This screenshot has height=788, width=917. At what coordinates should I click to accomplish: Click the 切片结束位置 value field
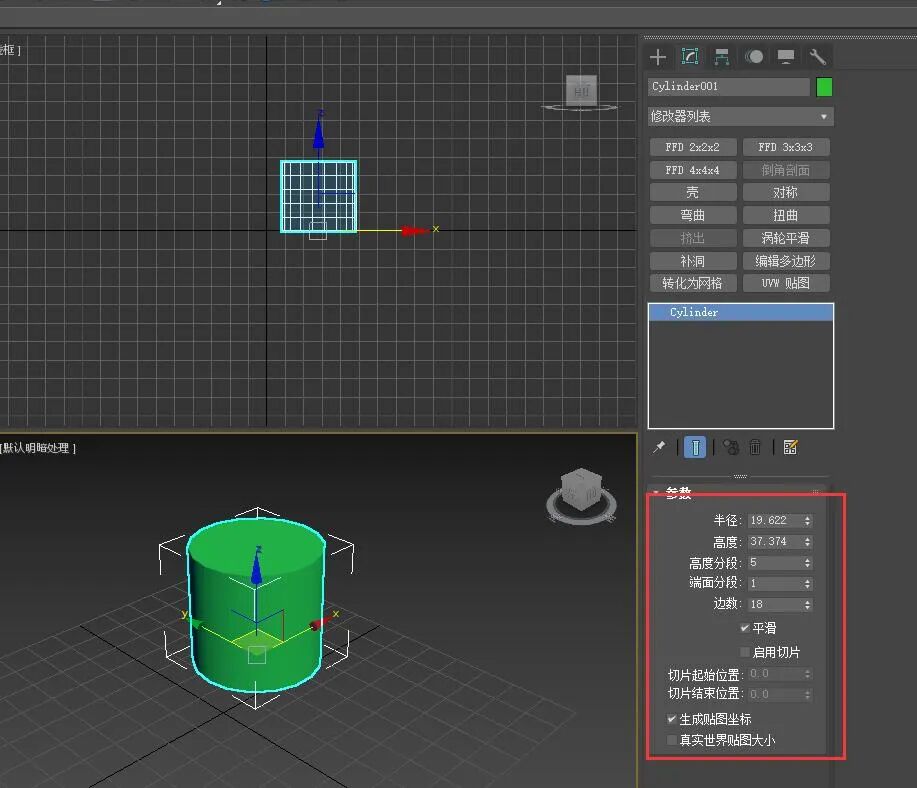point(775,694)
